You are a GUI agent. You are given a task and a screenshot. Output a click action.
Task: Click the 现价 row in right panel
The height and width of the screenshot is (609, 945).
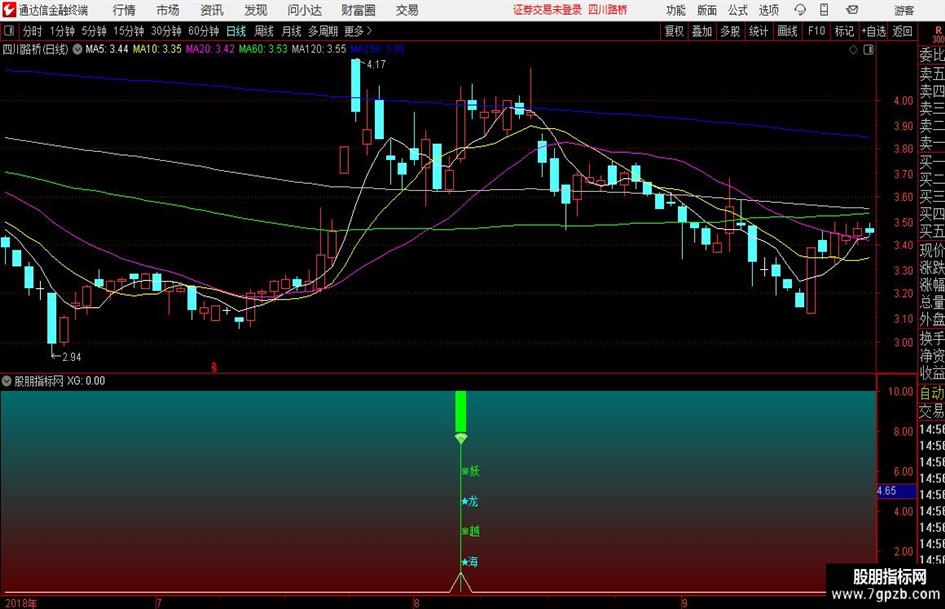tap(932, 250)
